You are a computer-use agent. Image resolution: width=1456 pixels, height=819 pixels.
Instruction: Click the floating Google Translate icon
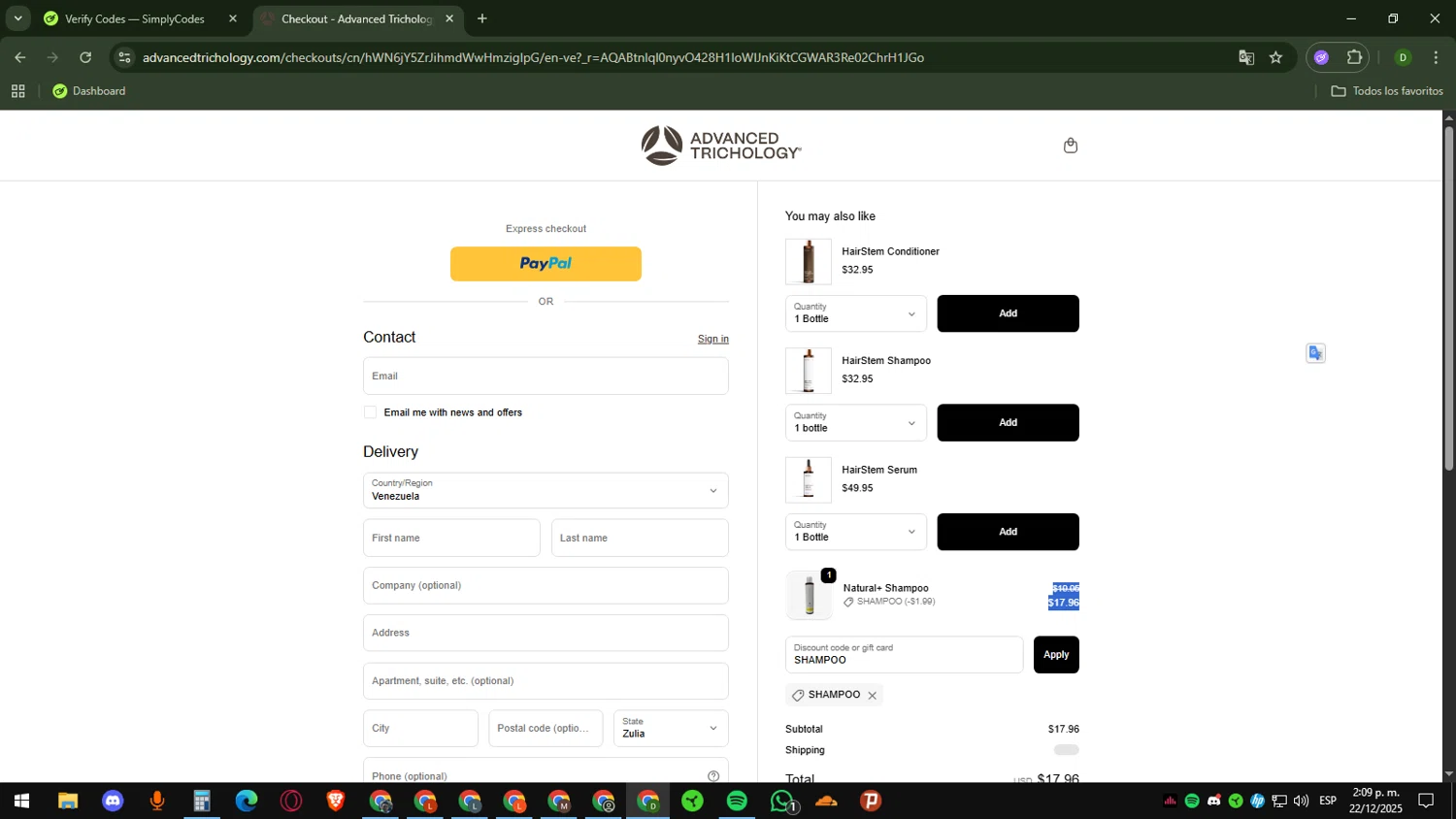(1315, 353)
